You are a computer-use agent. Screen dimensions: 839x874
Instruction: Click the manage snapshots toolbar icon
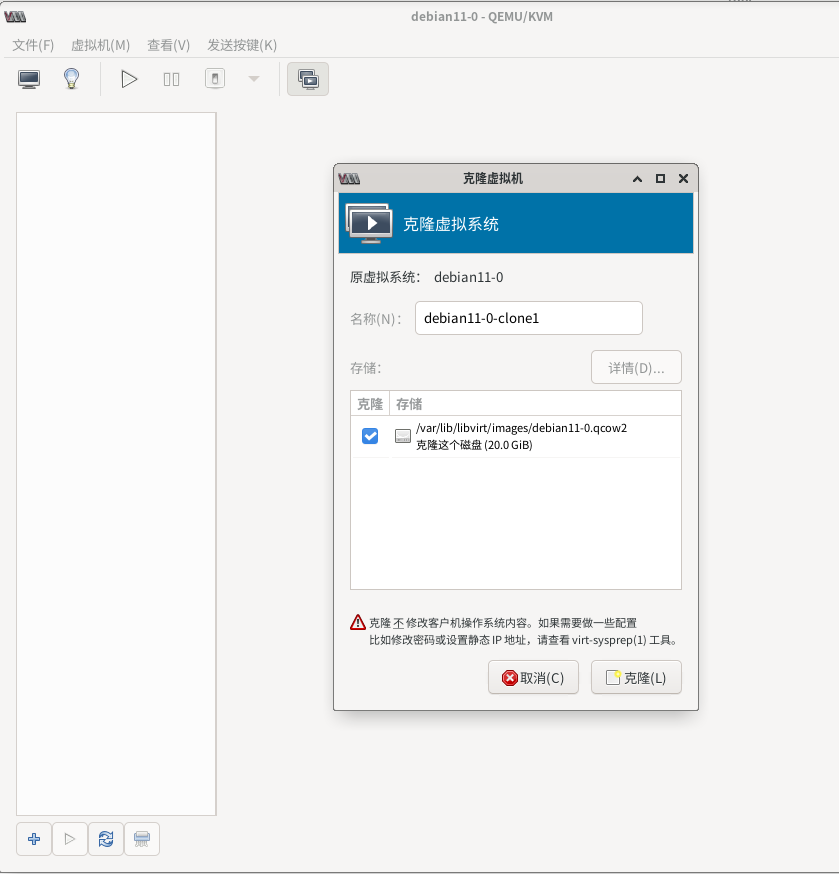click(307, 79)
